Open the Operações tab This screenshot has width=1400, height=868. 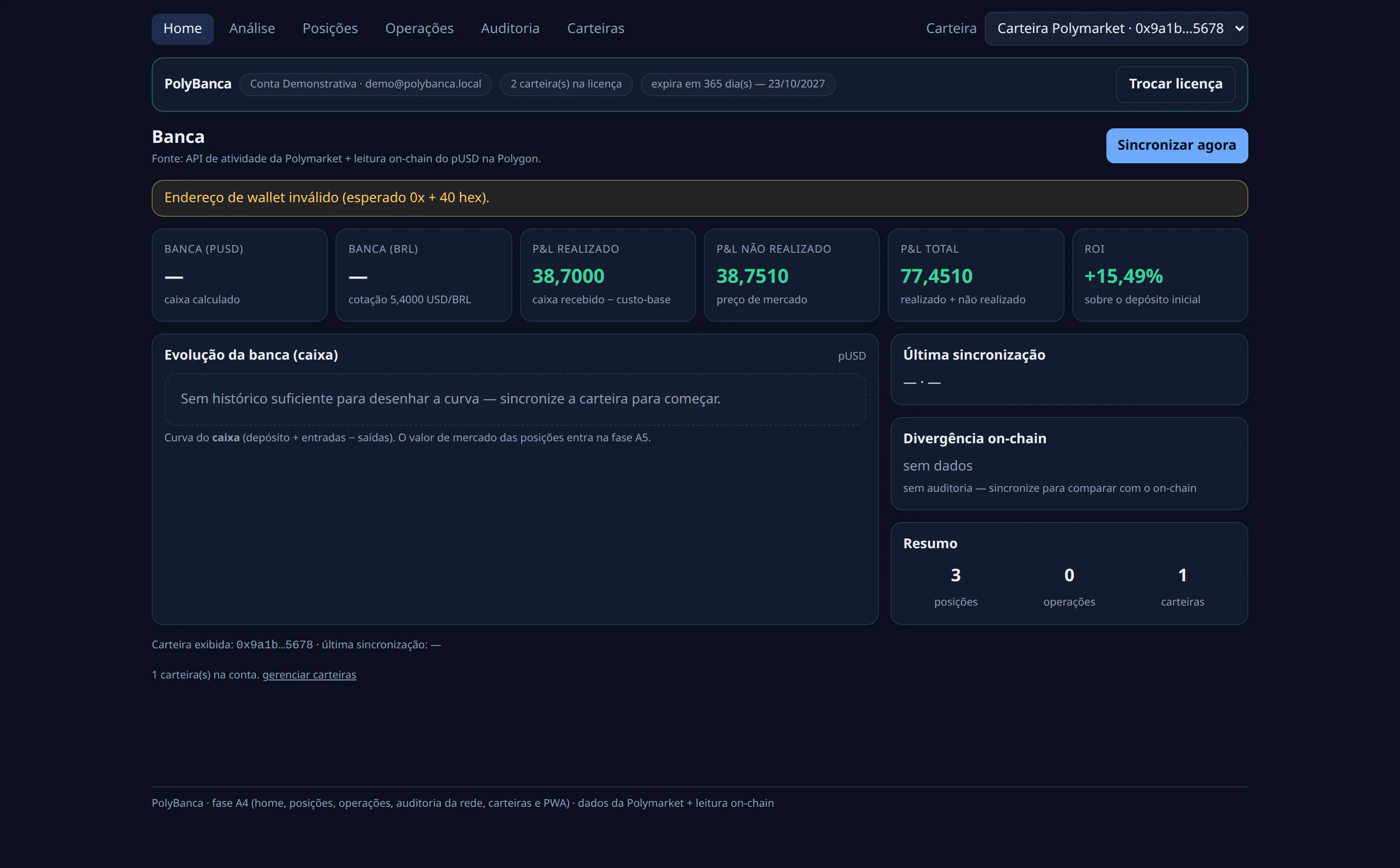click(419, 29)
